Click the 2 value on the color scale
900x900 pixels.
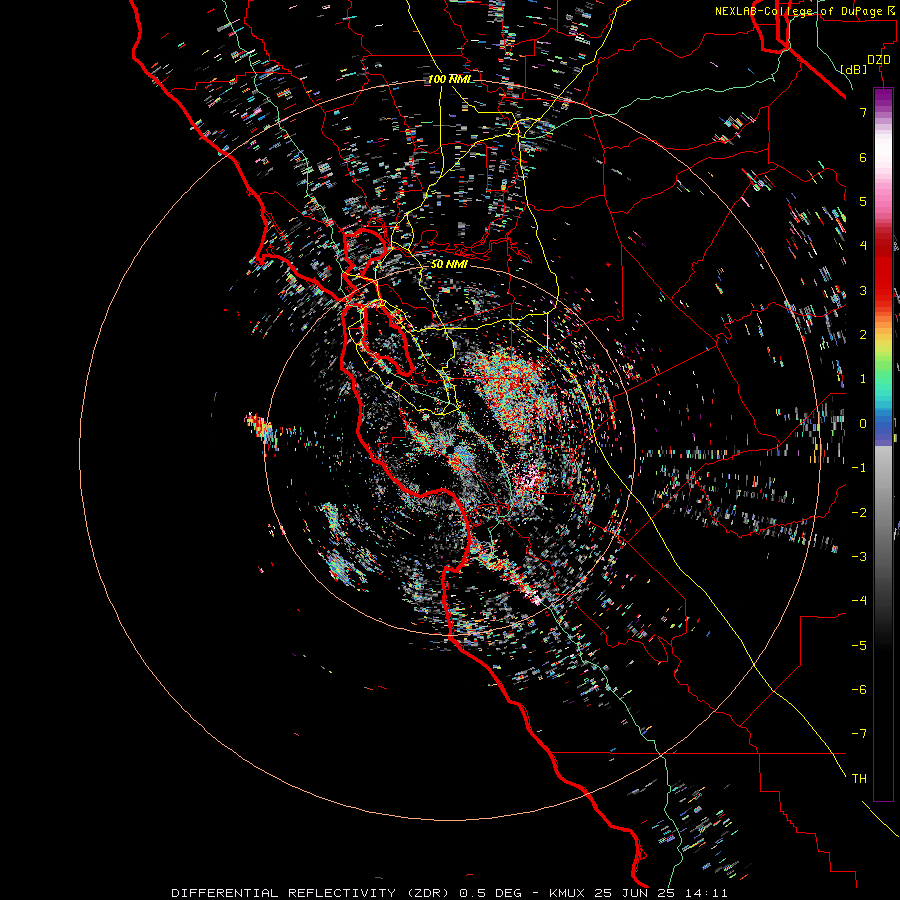pyautogui.click(x=863, y=335)
